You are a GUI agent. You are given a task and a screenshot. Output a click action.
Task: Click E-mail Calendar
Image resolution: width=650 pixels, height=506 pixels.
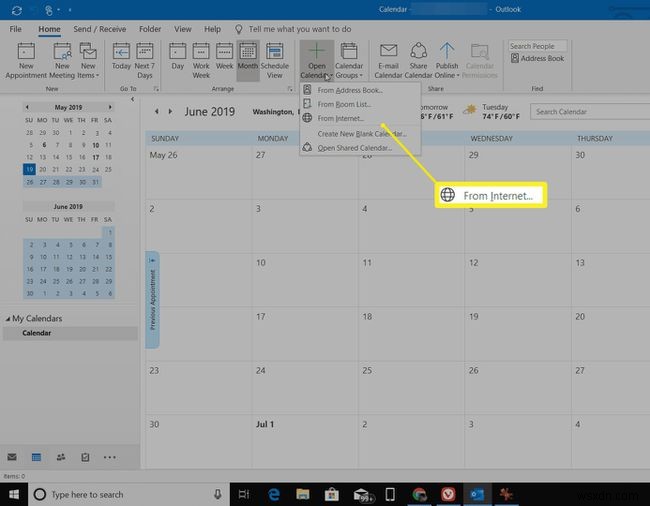(388, 60)
